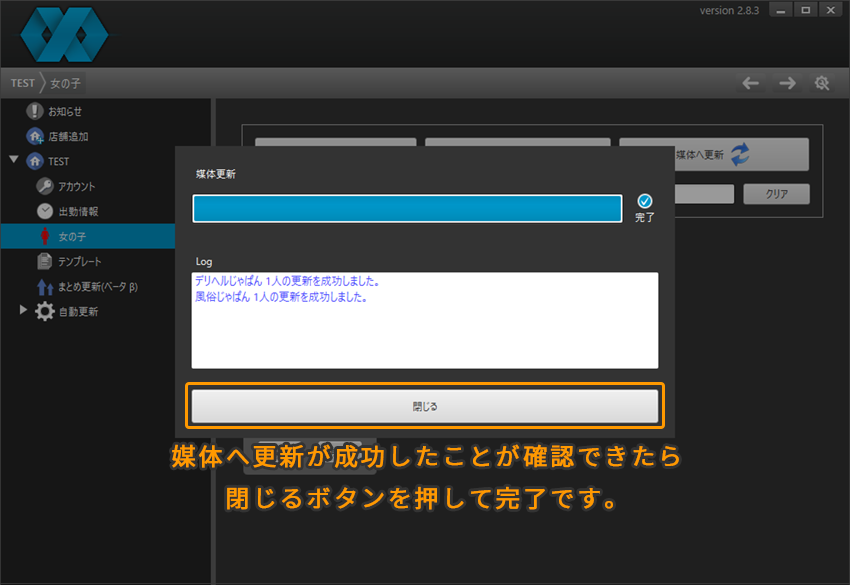
Task: Click the red 女の子 figure icon
Action: (x=45, y=236)
